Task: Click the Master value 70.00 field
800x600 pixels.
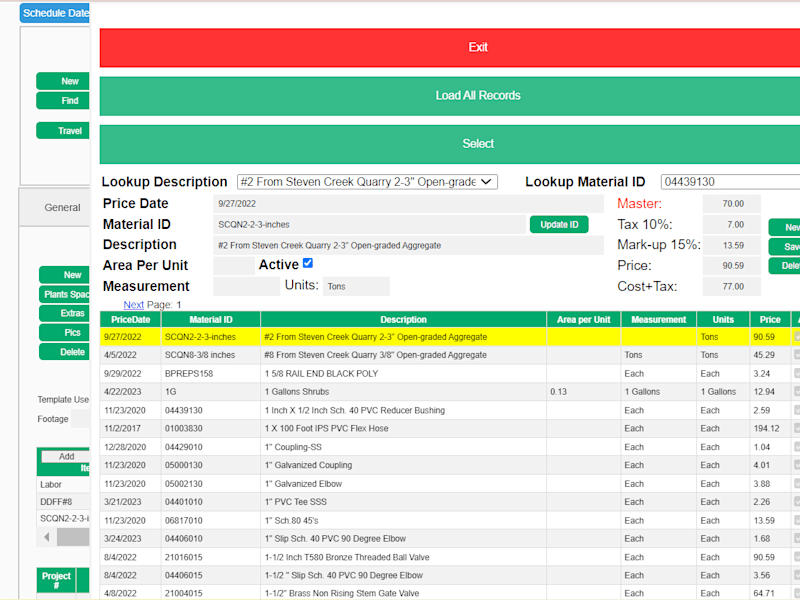Action: tap(732, 204)
